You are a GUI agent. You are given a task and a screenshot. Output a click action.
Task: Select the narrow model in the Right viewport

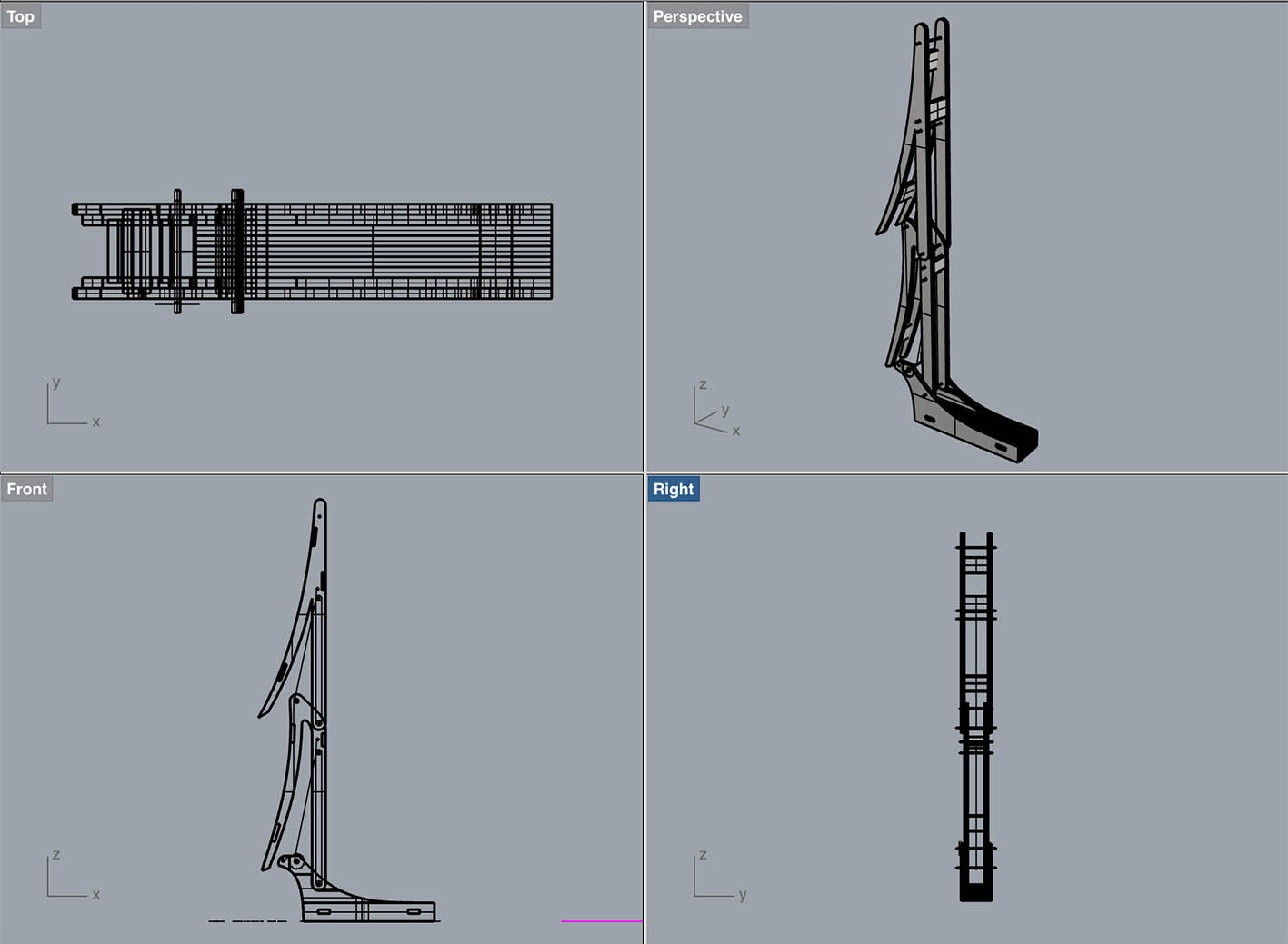click(x=976, y=717)
